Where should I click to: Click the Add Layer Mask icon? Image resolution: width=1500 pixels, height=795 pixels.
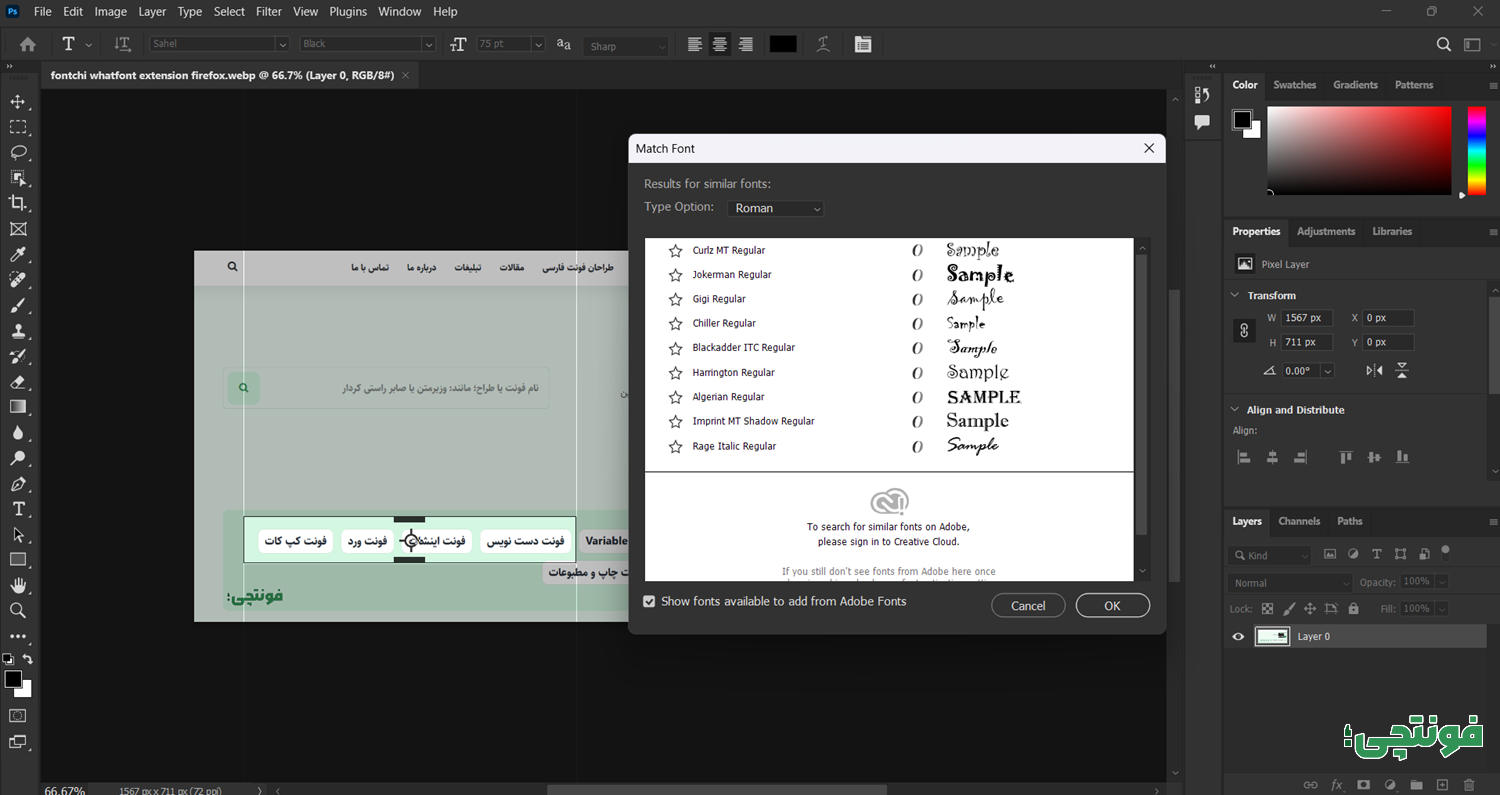tap(1363, 785)
